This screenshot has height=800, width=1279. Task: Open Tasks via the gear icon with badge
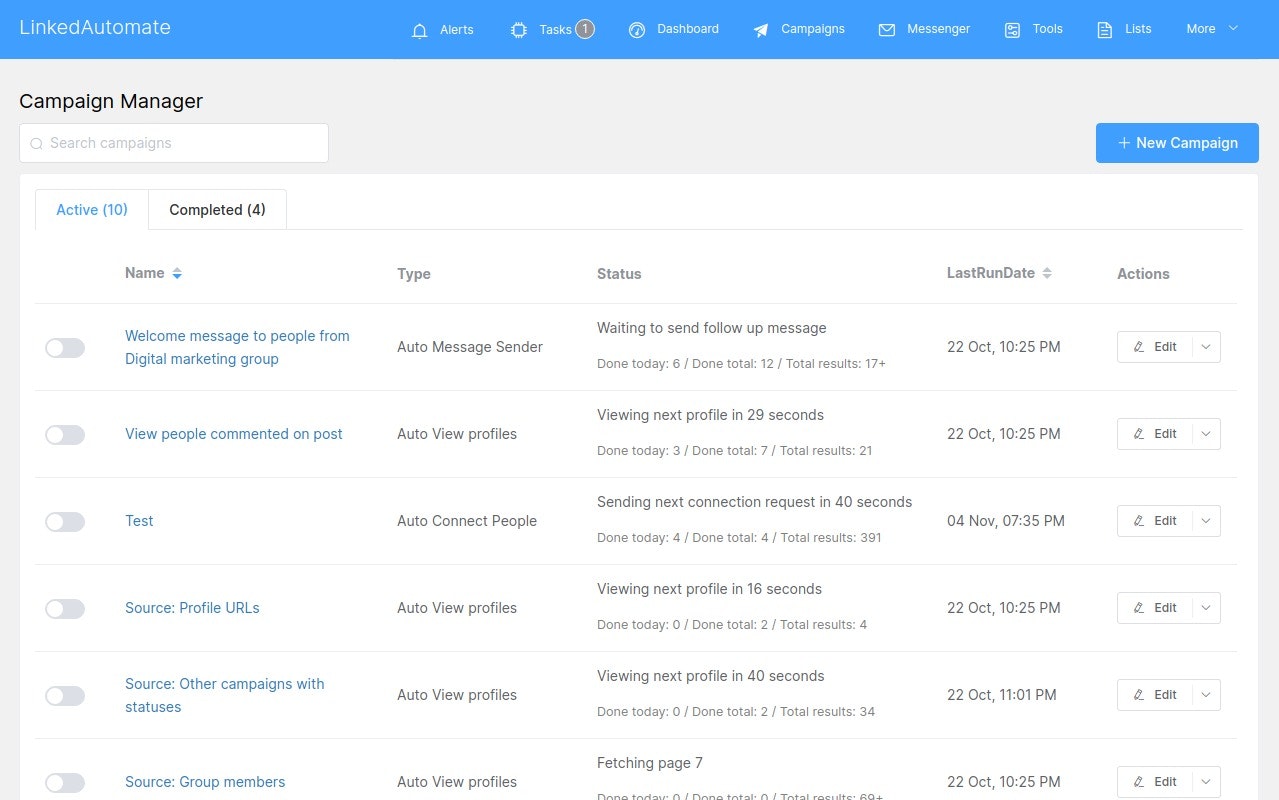(x=519, y=29)
